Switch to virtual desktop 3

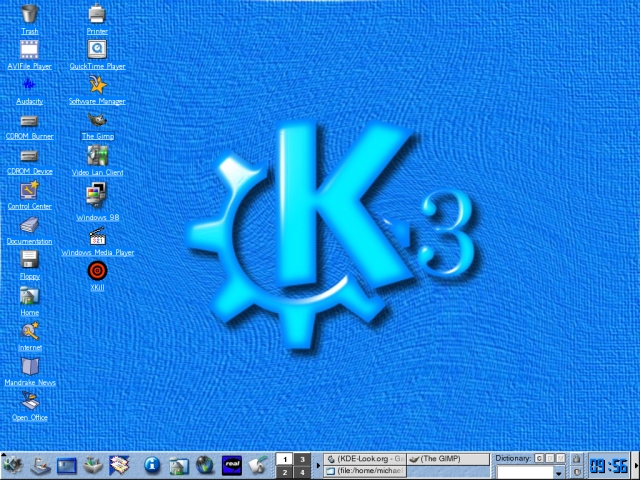pos(302,459)
